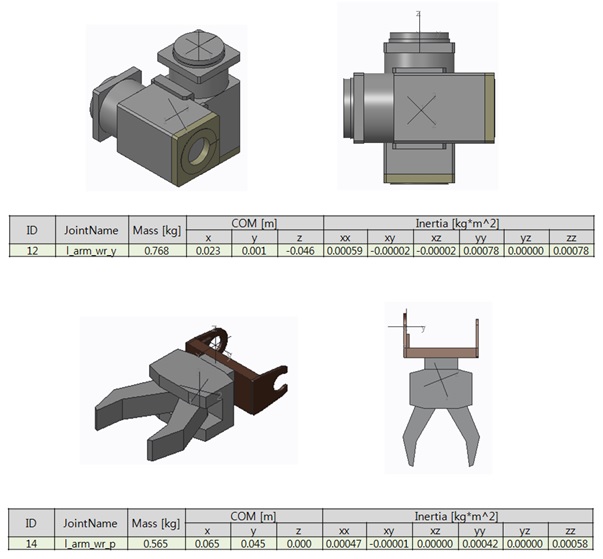Select the mass value 0.565
Viewport: 603px width, 559px height.
click(156, 544)
